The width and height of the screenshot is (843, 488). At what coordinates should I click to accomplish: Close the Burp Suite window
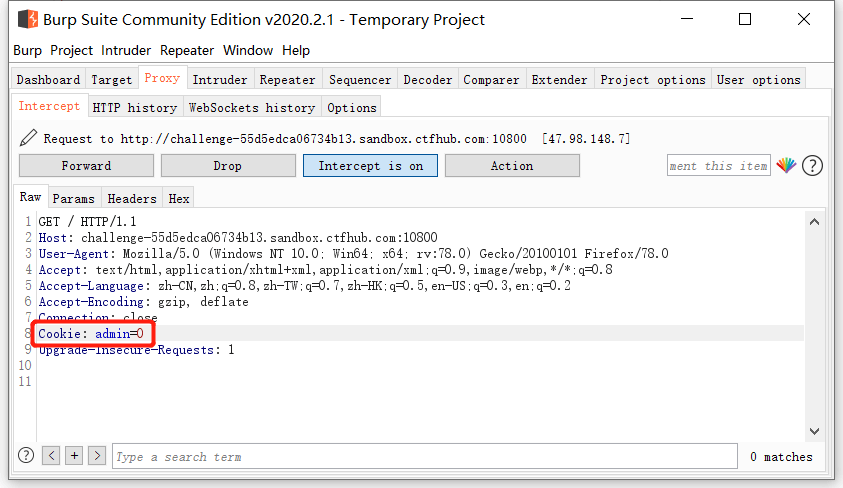click(804, 19)
